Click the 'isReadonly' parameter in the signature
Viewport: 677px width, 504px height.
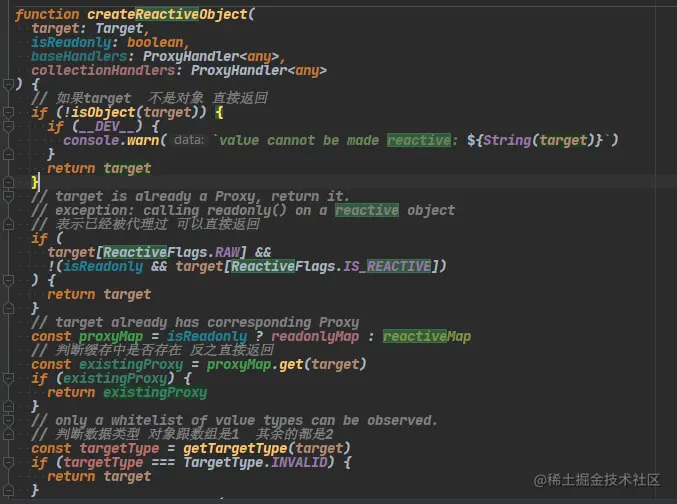pyautogui.click(x=71, y=42)
